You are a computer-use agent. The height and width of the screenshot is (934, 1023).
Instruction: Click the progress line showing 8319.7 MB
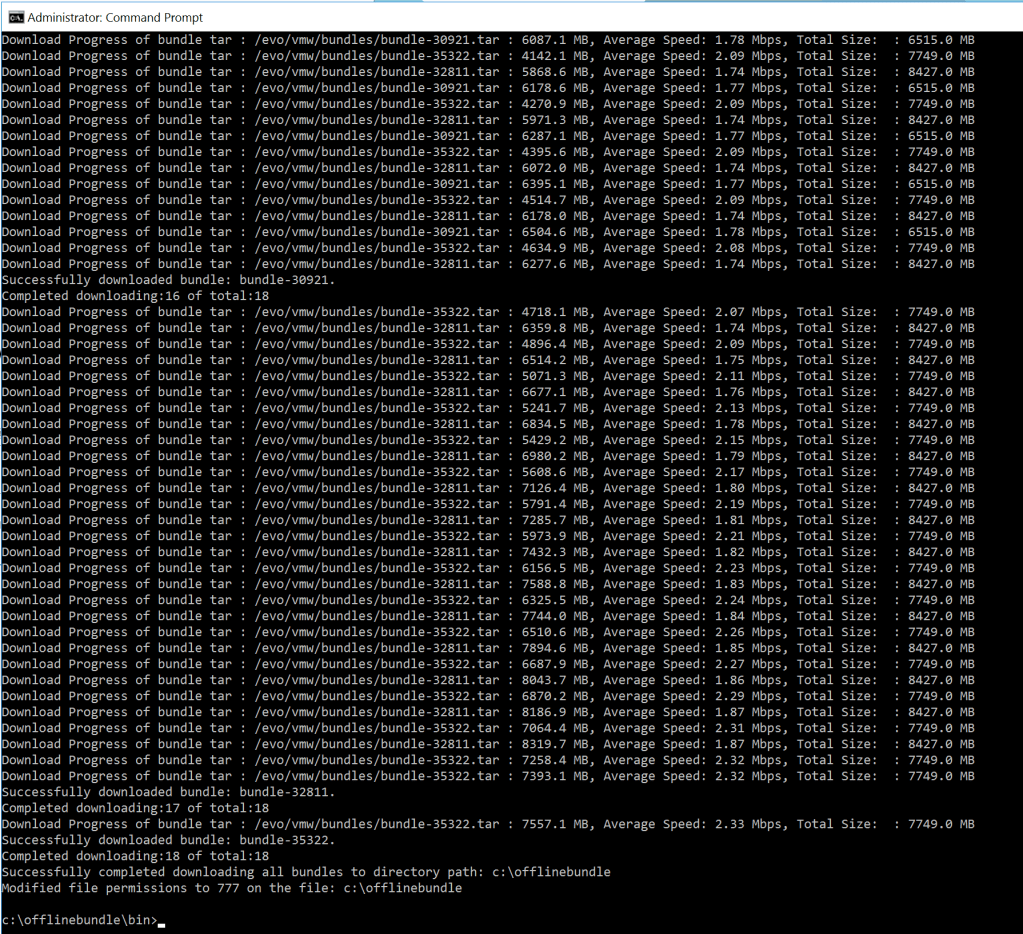[487, 744]
